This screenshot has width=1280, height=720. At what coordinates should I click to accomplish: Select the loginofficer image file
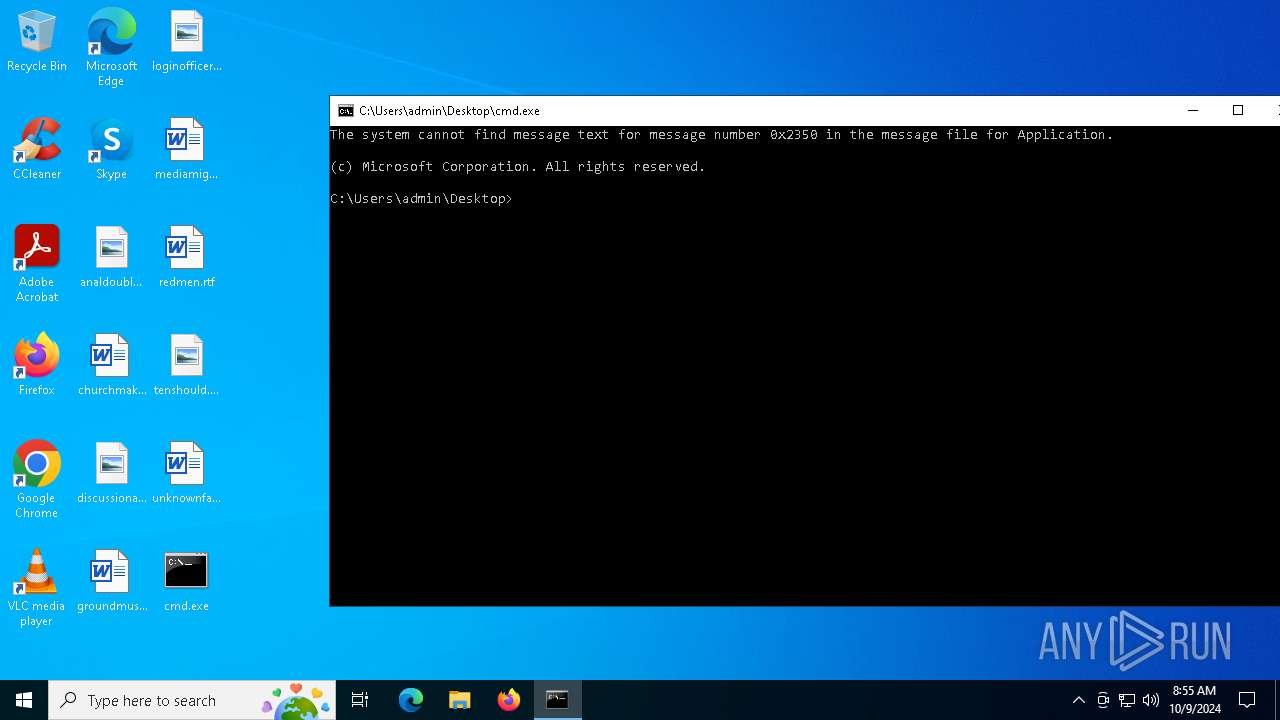[x=187, y=42]
